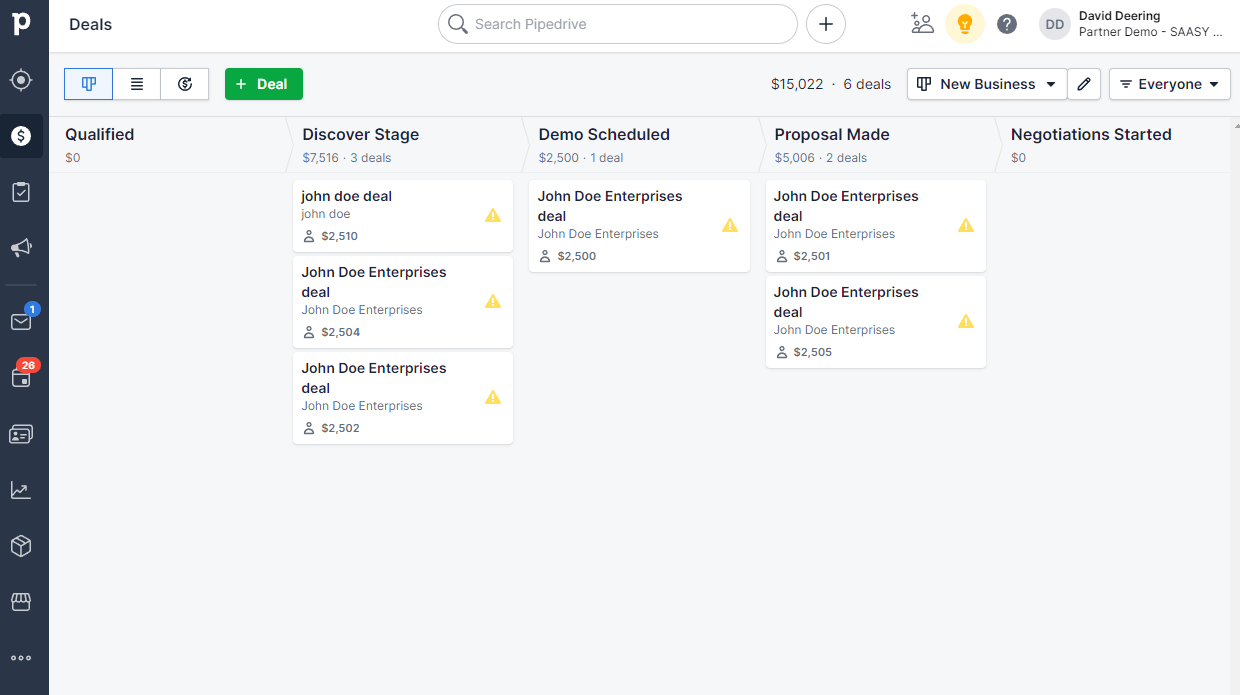Click $5,006 · 2 deals summary

coord(821,158)
